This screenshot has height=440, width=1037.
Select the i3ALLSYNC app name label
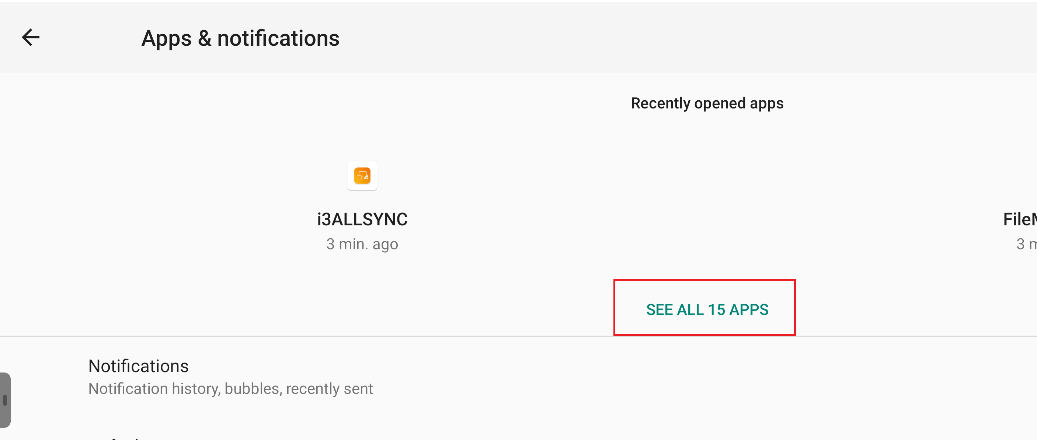pos(362,219)
